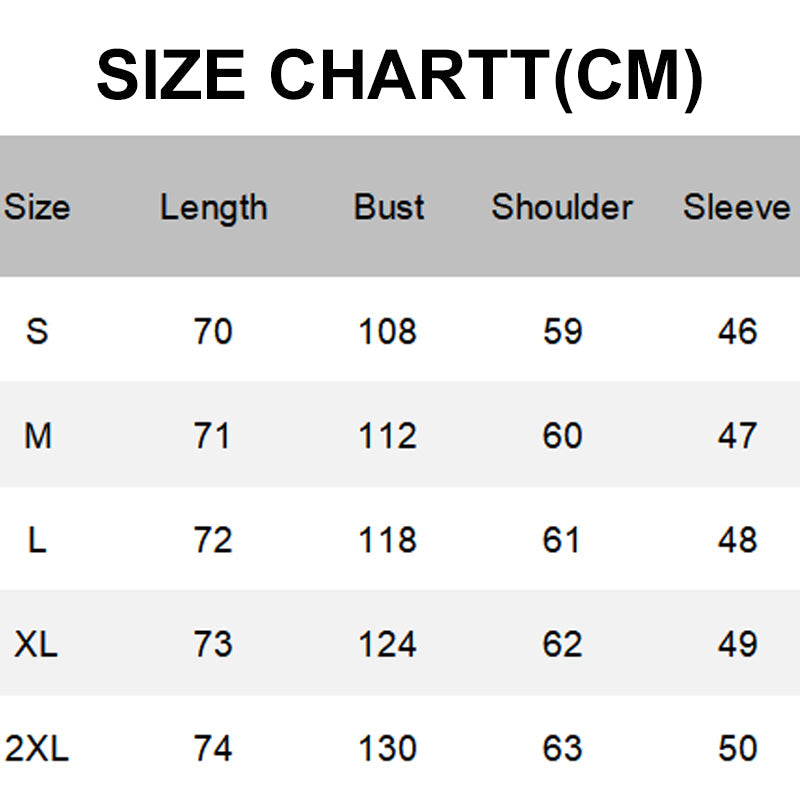Screen dimensions: 800x800
Task: Click sleeve value 49
Action: click(x=737, y=644)
